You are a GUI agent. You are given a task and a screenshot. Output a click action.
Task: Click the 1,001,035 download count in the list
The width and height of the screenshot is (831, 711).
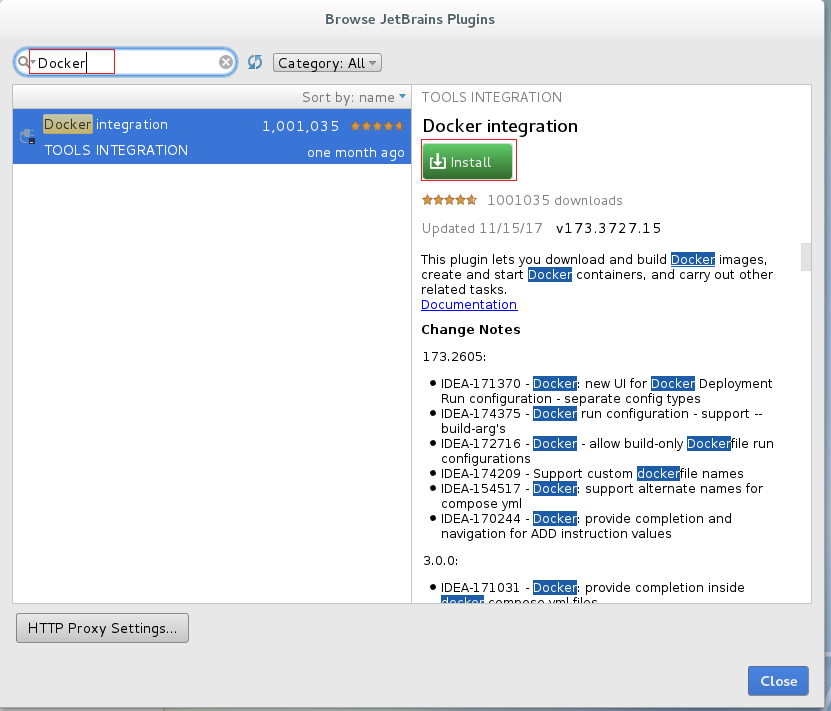[x=300, y=126]
